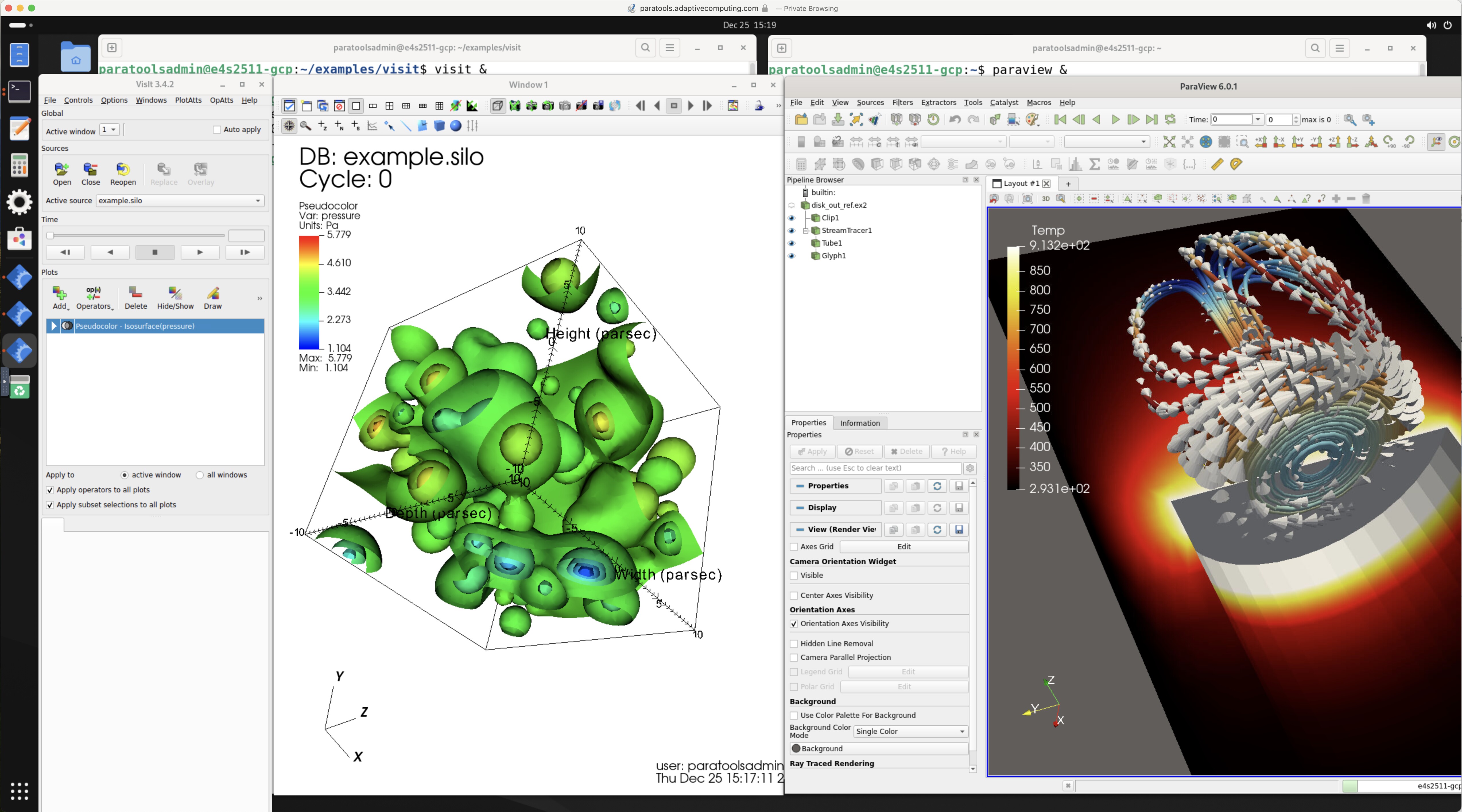Click the Reopen source icon
The height and width of the screenshot is (812, 1462).
coord(123,170)
